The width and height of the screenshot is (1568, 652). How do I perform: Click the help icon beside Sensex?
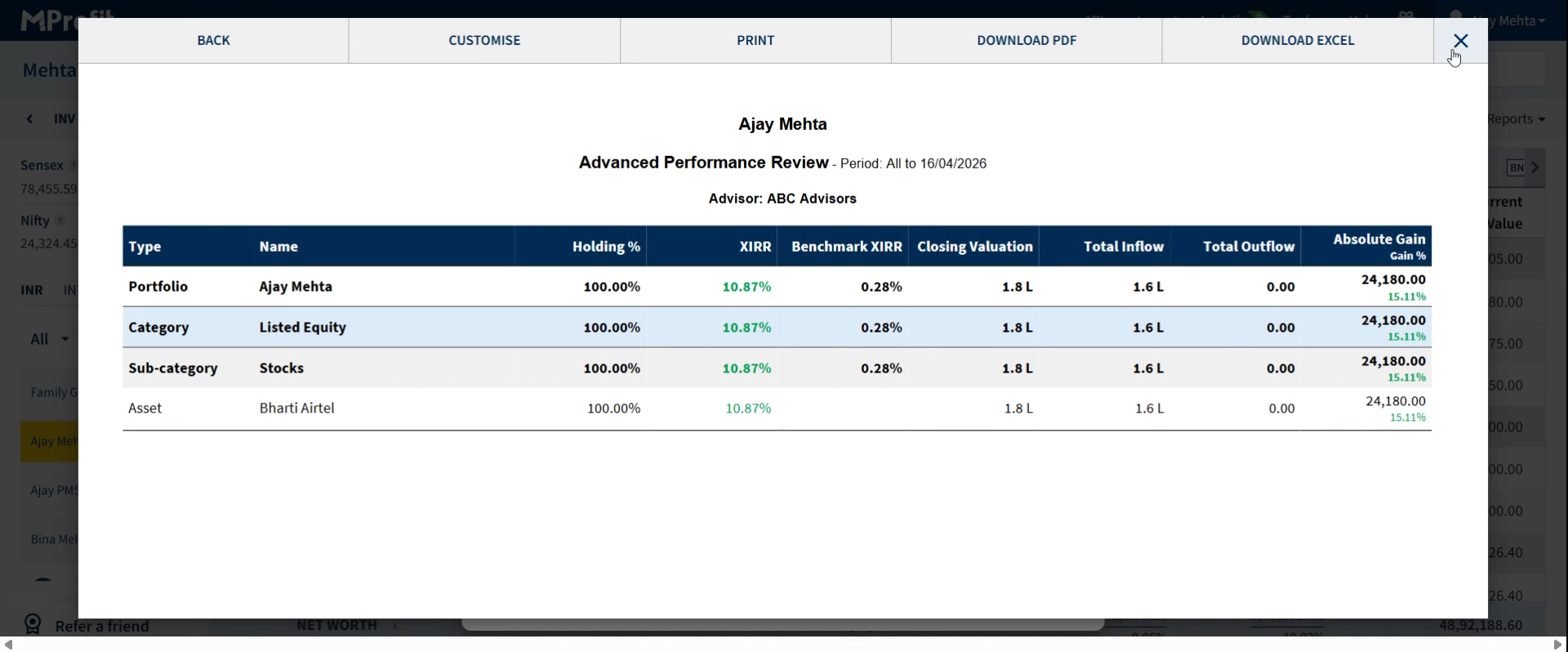pyautogui.click(x=73, y=166)
